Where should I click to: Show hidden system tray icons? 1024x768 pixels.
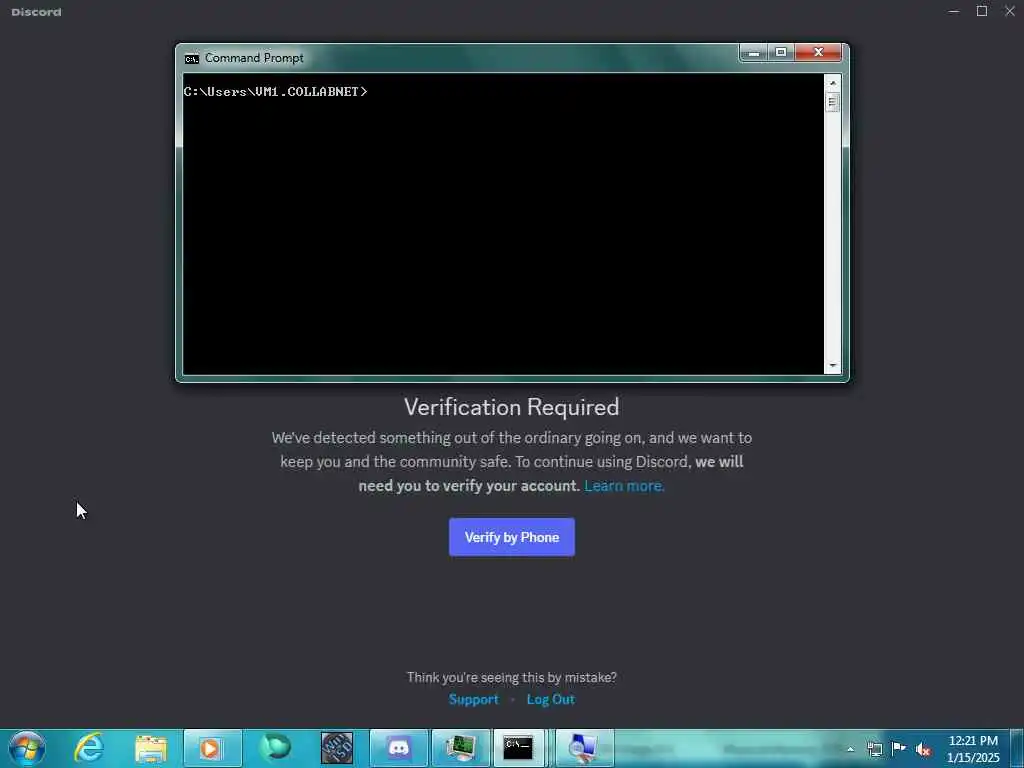pyautogui.click(x=850, y=749)
